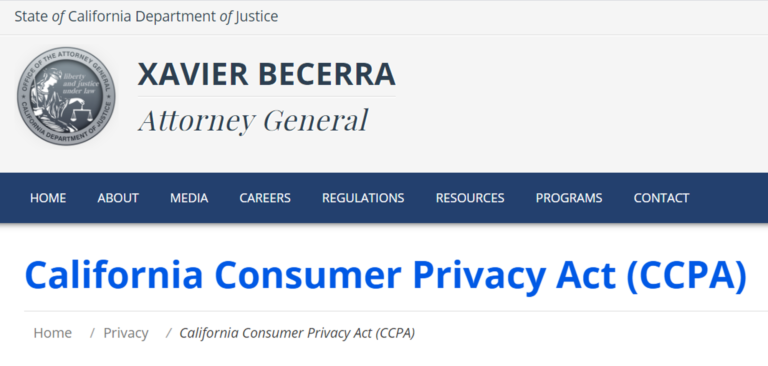Click the Attorney General office seal logo
The height and width of the screenshot is (366, 768).
coord(66,96)
